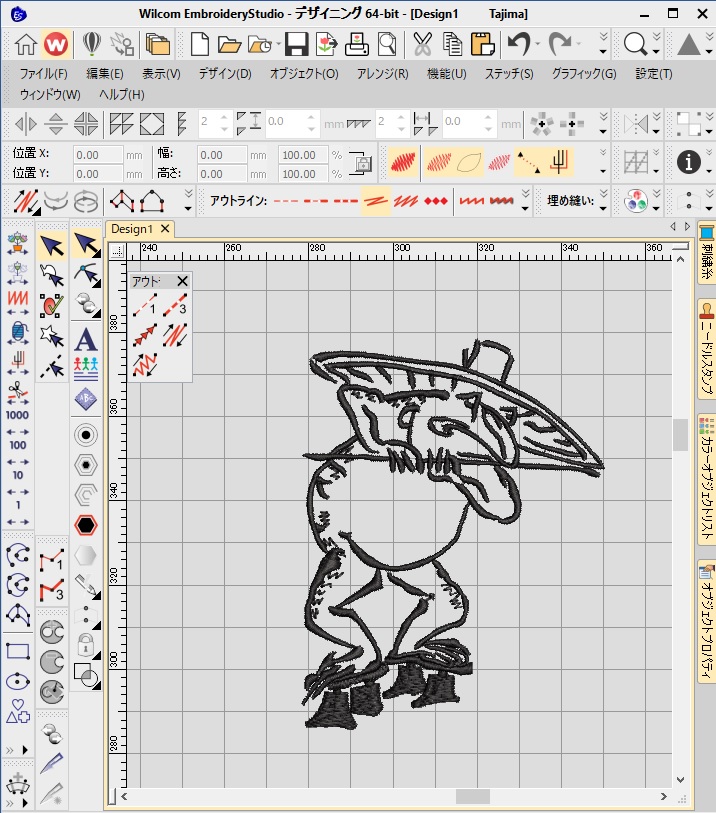Toggle travel by 10 stitches
The height and width of the screenshot is (813, 716).
coord(18,475)
